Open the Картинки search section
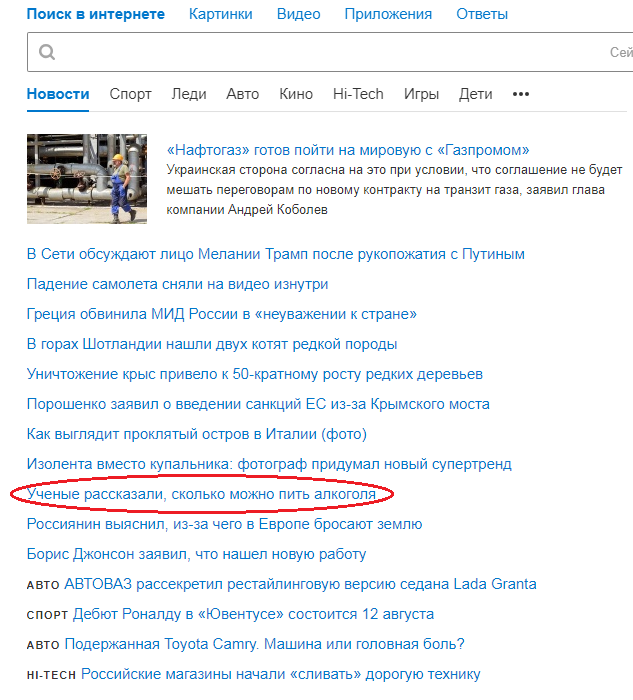This screenshot has height=700, width=633. click(x=221, y=14)
